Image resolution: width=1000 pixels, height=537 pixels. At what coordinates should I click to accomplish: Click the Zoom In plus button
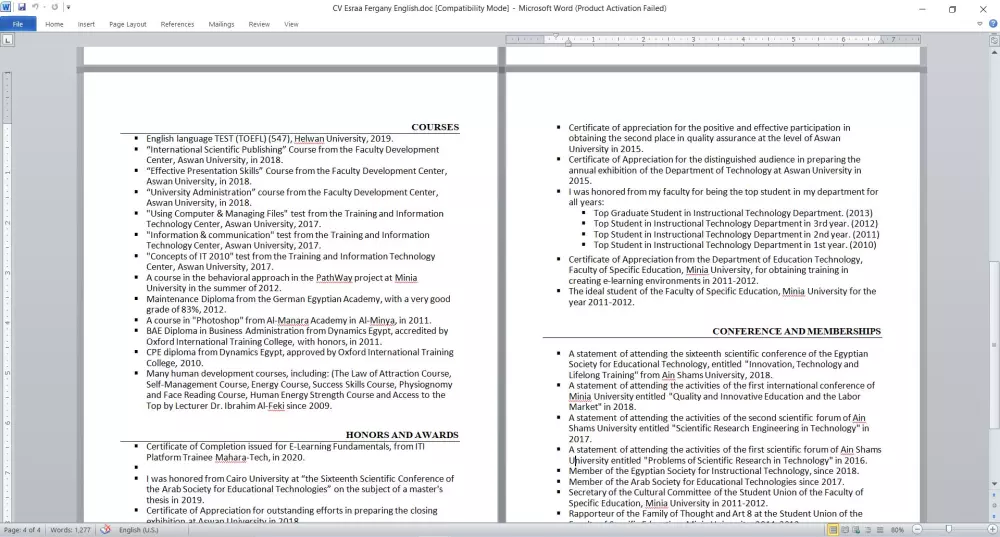[992, 530]
